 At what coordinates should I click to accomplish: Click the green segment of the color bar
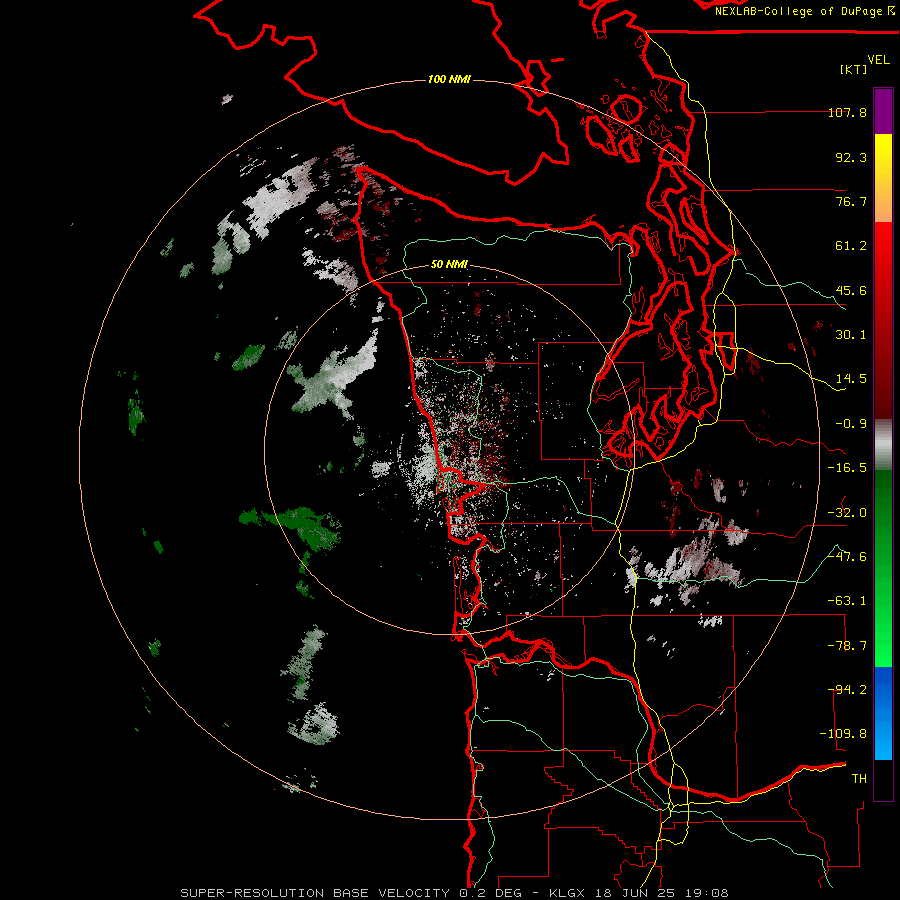(x=883, y=568)
